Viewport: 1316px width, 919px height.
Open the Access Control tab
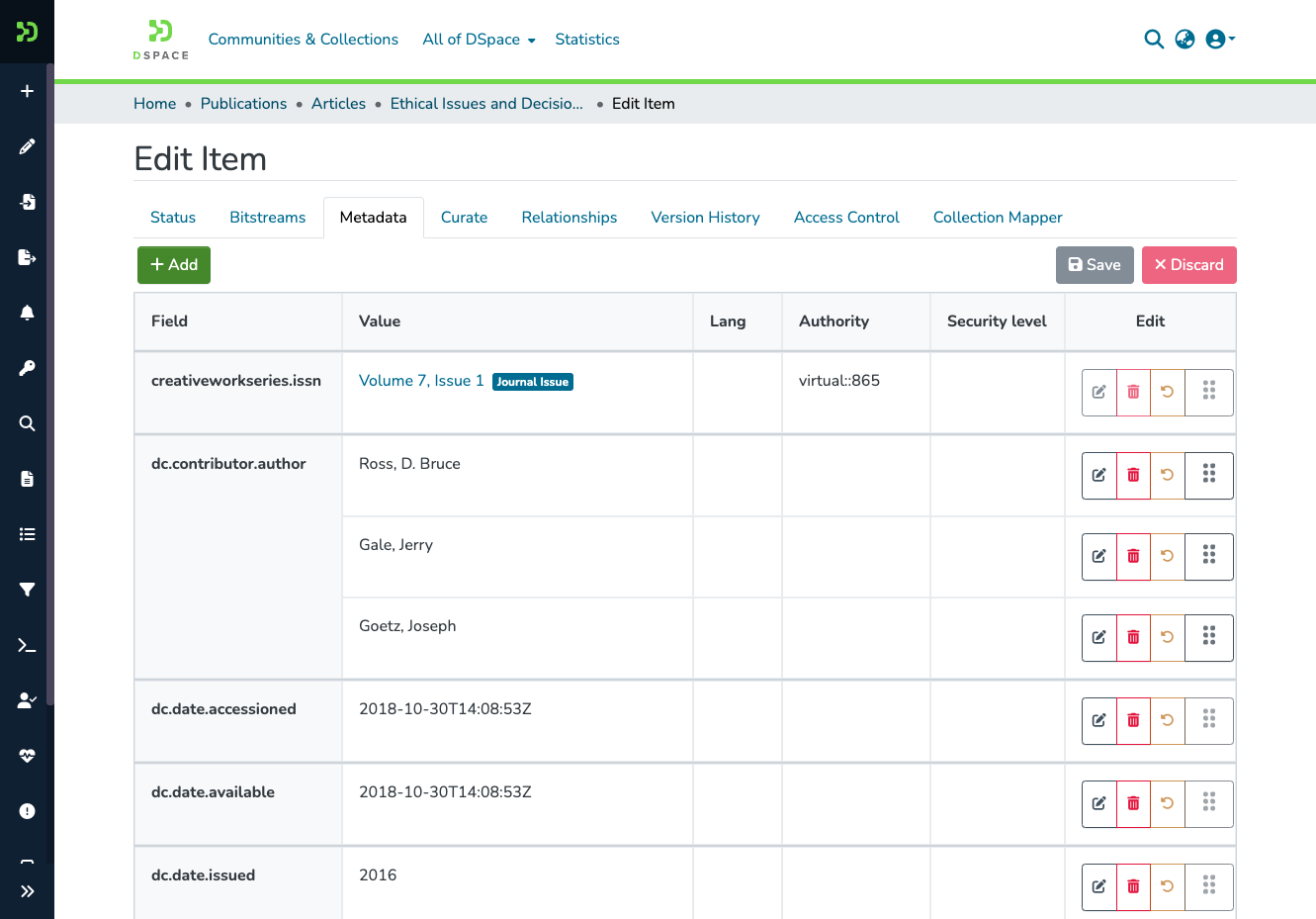[846, 218]
